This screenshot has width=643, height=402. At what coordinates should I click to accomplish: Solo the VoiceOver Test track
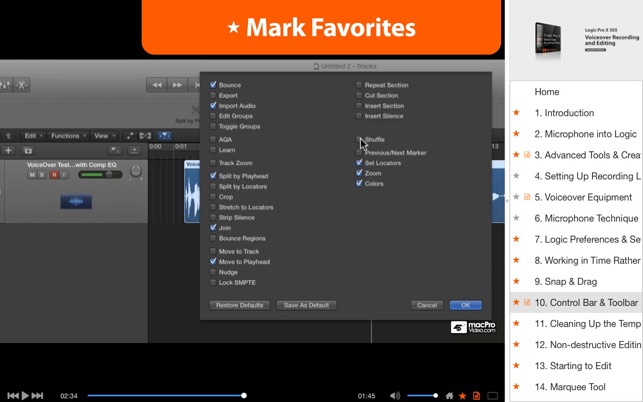41,175
